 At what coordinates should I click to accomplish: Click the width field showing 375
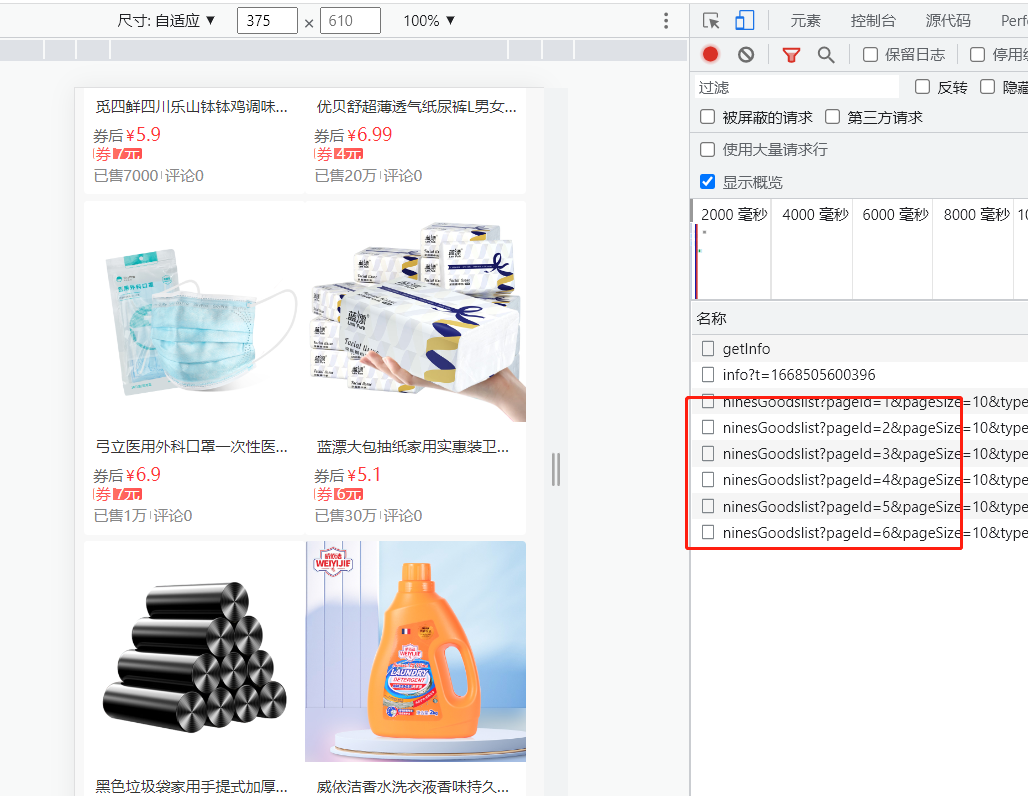coord(267,21)
